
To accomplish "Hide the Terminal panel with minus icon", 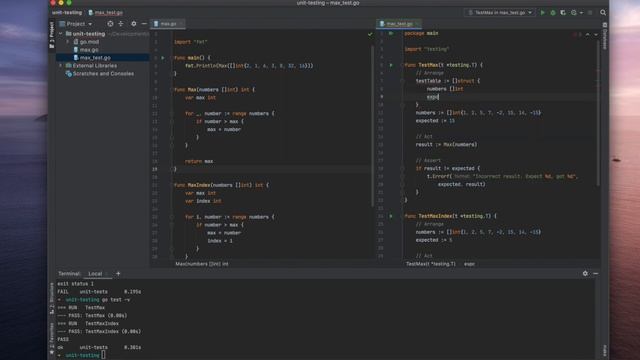I will [596, 273].
